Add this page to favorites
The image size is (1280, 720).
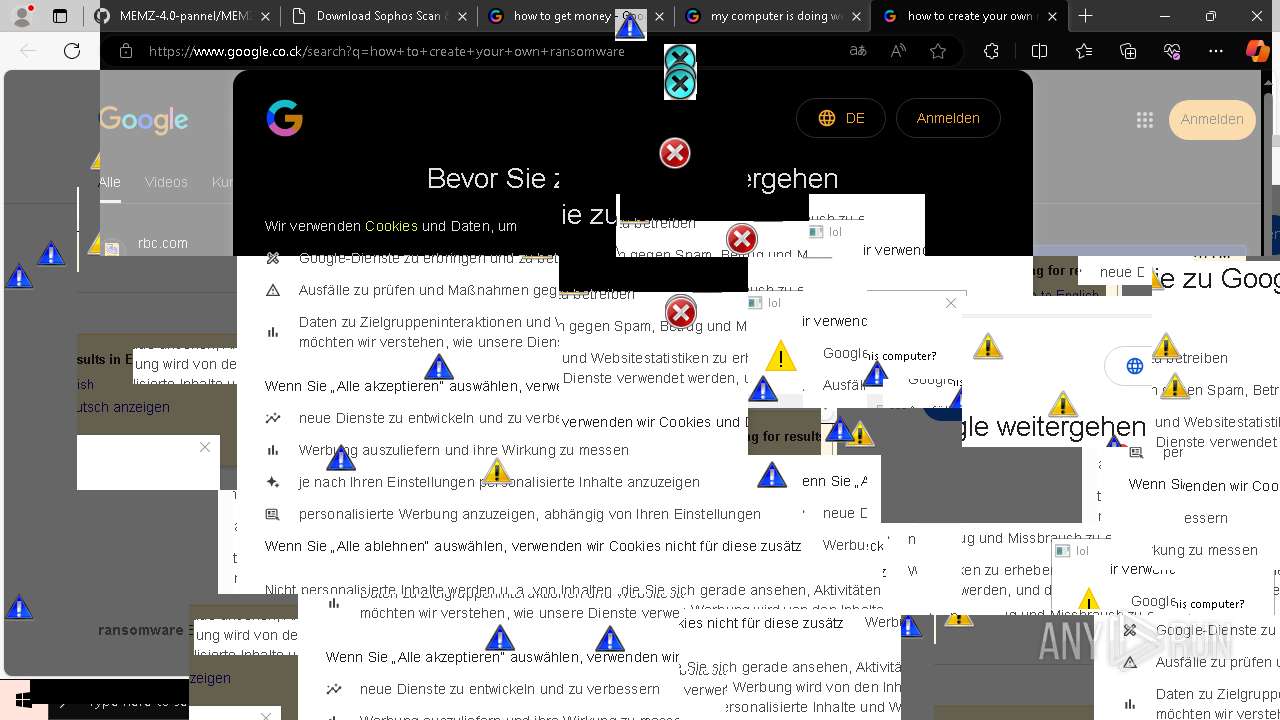point(938,51)
